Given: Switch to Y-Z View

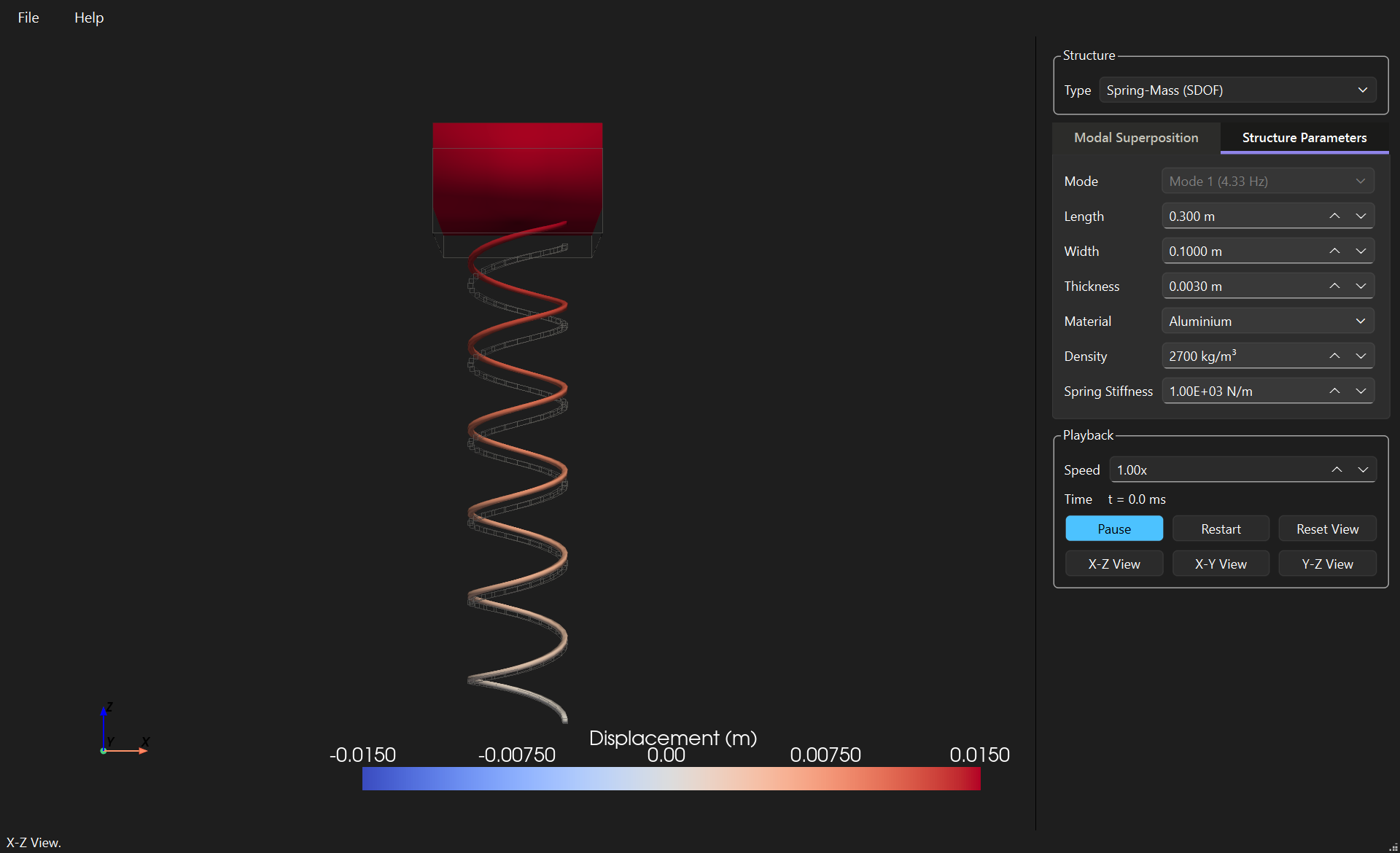Looking at the screenshot, I should 1327,564.
